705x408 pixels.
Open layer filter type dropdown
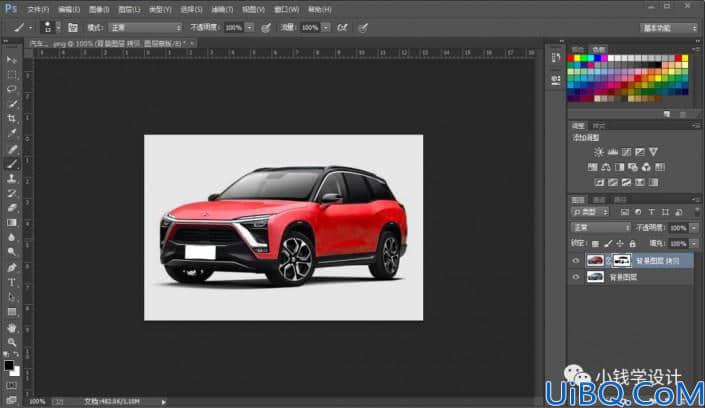[590, 212]
